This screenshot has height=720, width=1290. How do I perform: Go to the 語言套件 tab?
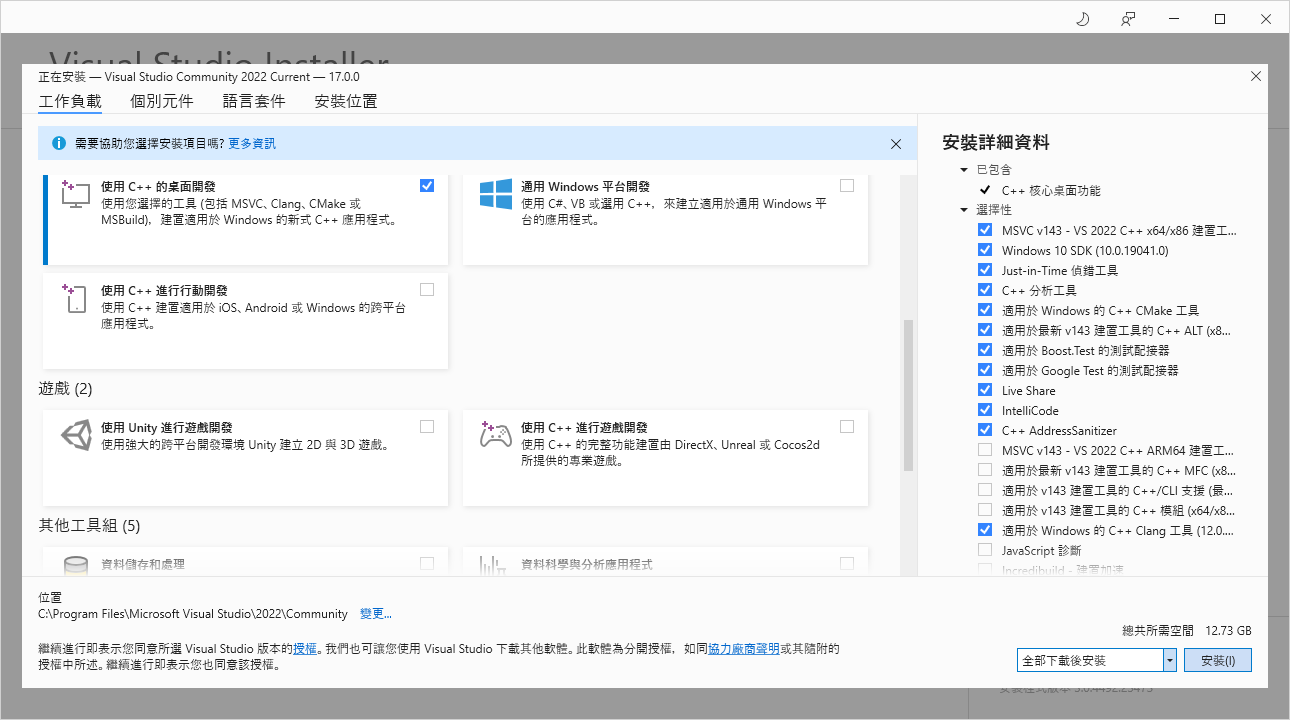(x=254, y=101)
